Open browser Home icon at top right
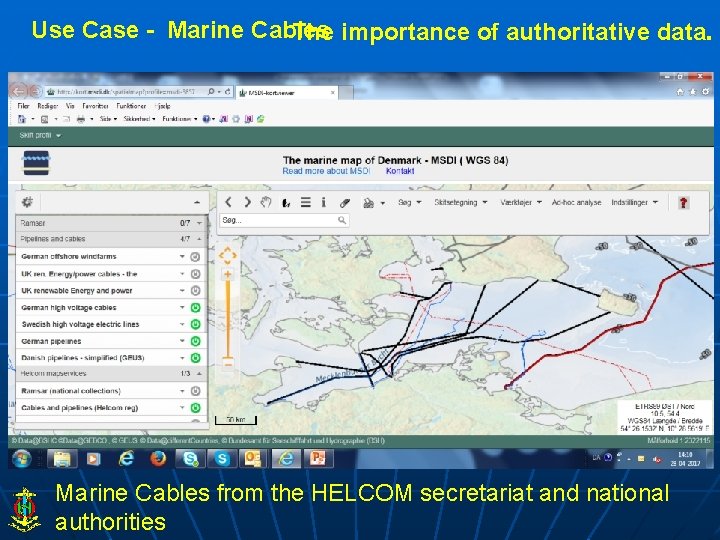720x540 pixels. pos(680,92)
